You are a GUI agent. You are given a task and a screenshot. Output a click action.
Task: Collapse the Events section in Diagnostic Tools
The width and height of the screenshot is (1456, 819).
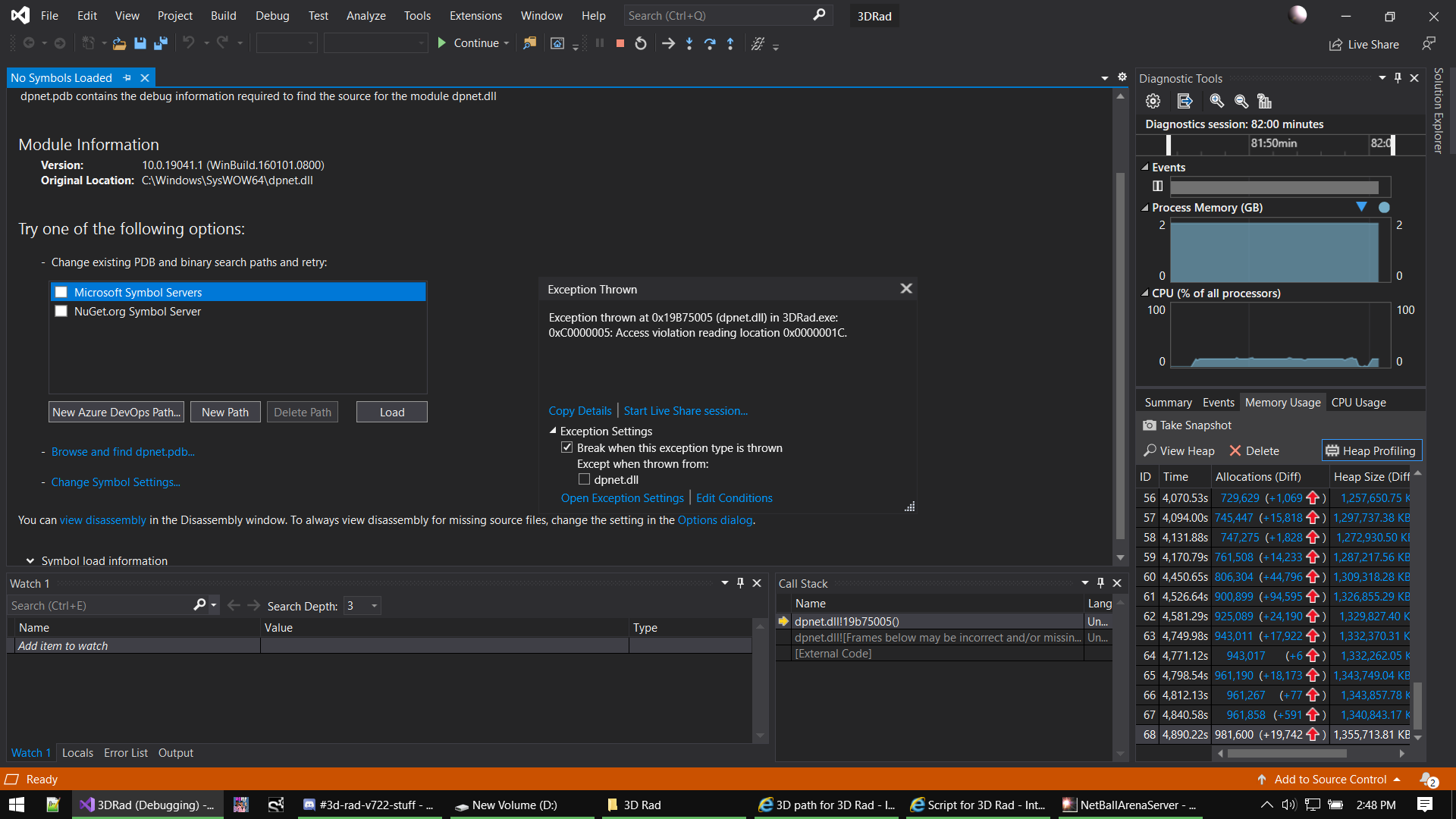coord(1145,168)
